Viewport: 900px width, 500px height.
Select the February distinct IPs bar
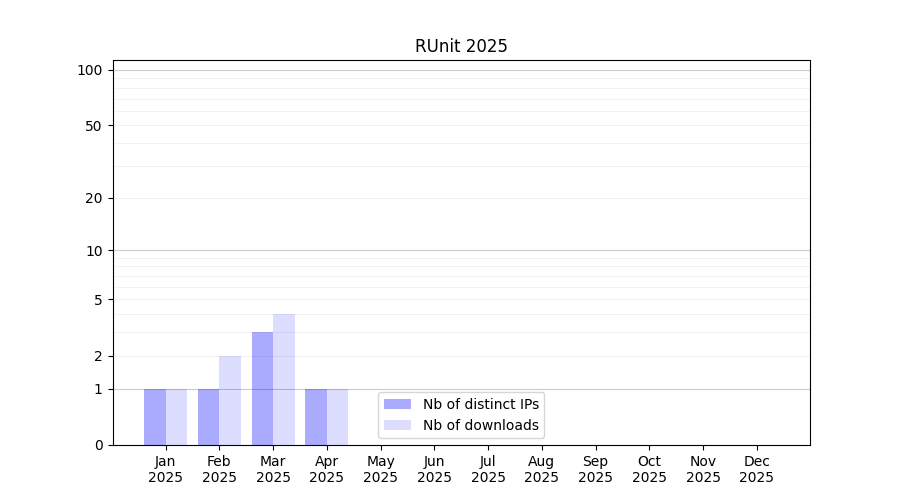pyautogui.click(x=208, y=417)
